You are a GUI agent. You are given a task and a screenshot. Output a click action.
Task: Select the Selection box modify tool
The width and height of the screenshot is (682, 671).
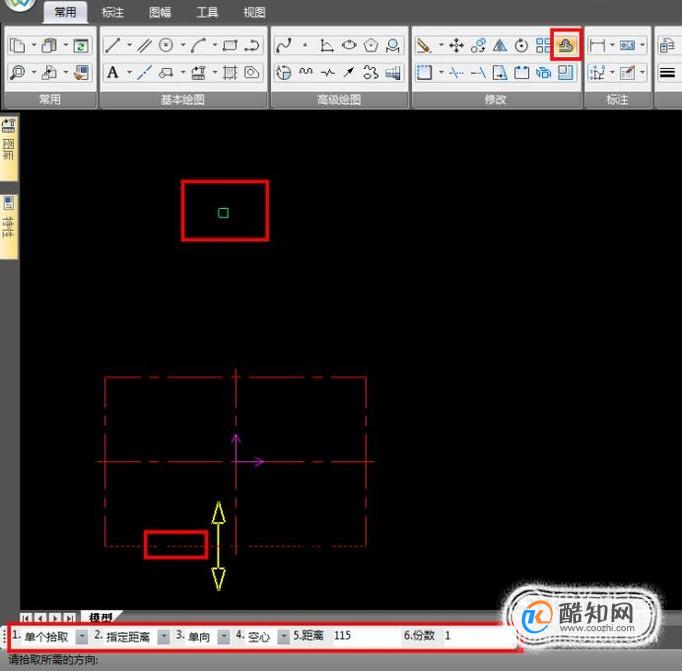click(424, 72)
